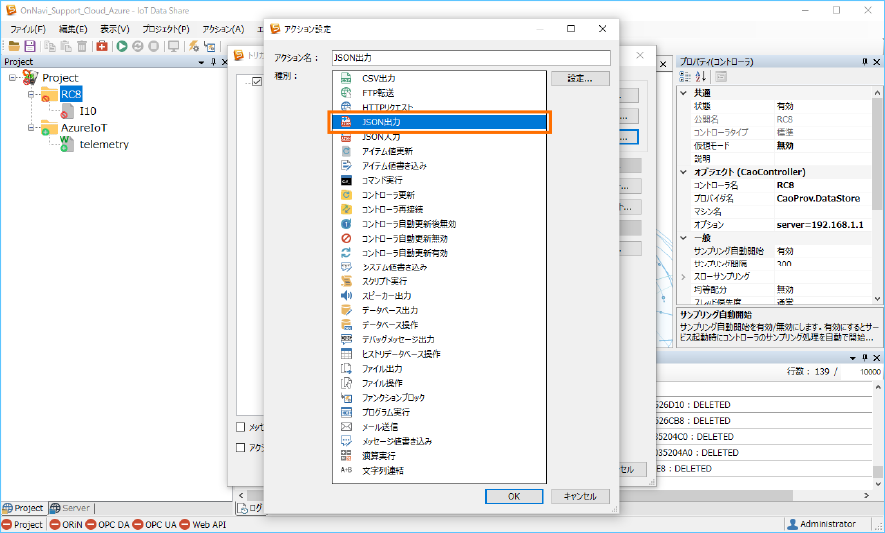Select 文字列連結 action type
The width and height of the screenshot is (885, 533).
384,470
